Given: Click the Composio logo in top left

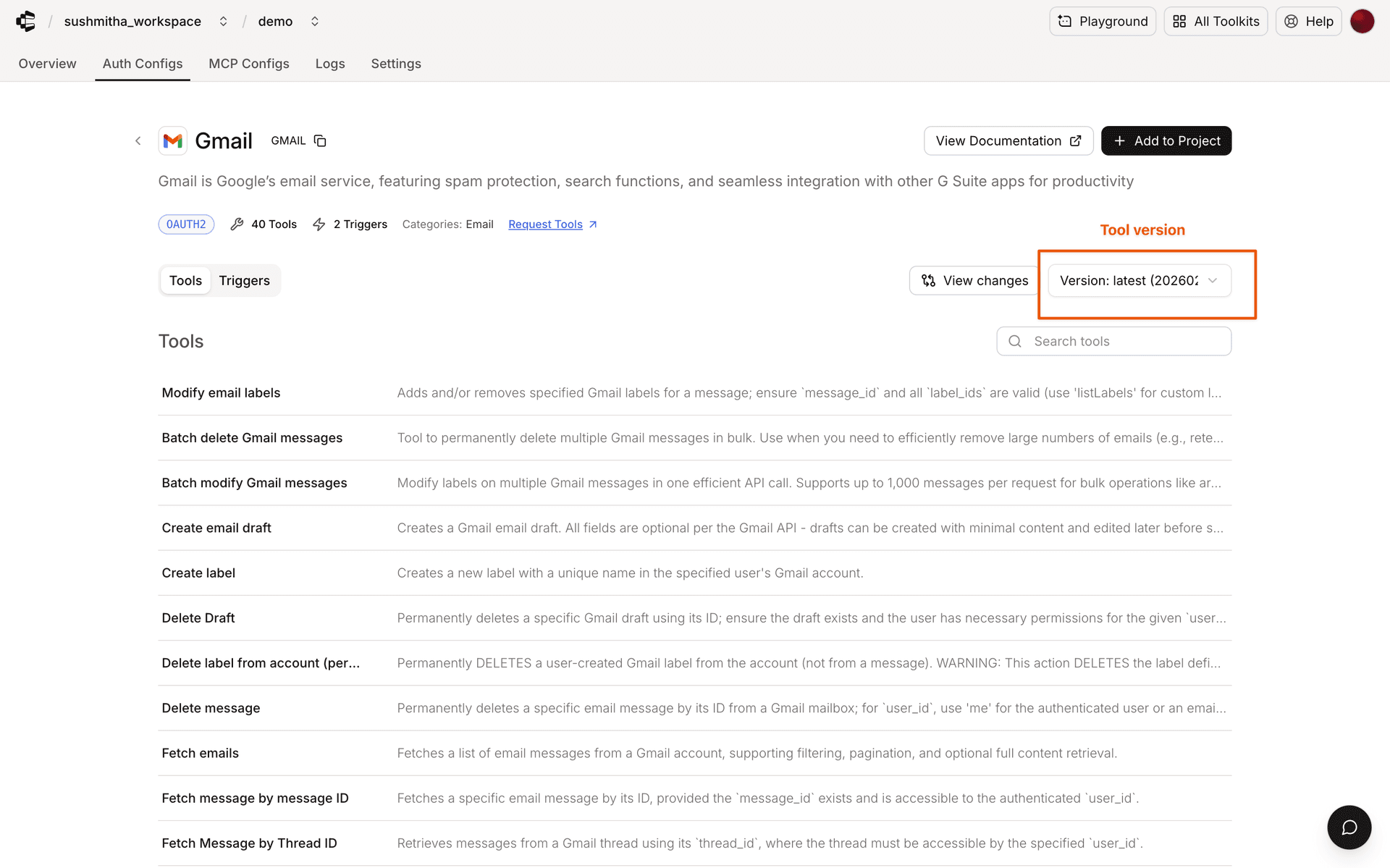Looking at the screenshot, I should click(26, 21).
